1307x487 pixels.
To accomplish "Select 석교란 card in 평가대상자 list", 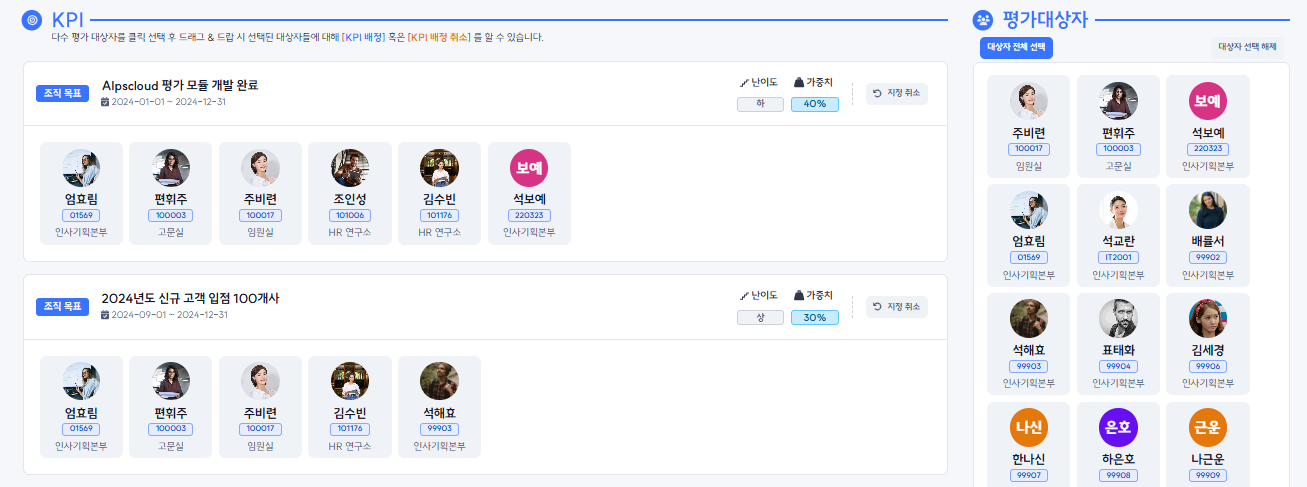I will tap(1118, 236).
